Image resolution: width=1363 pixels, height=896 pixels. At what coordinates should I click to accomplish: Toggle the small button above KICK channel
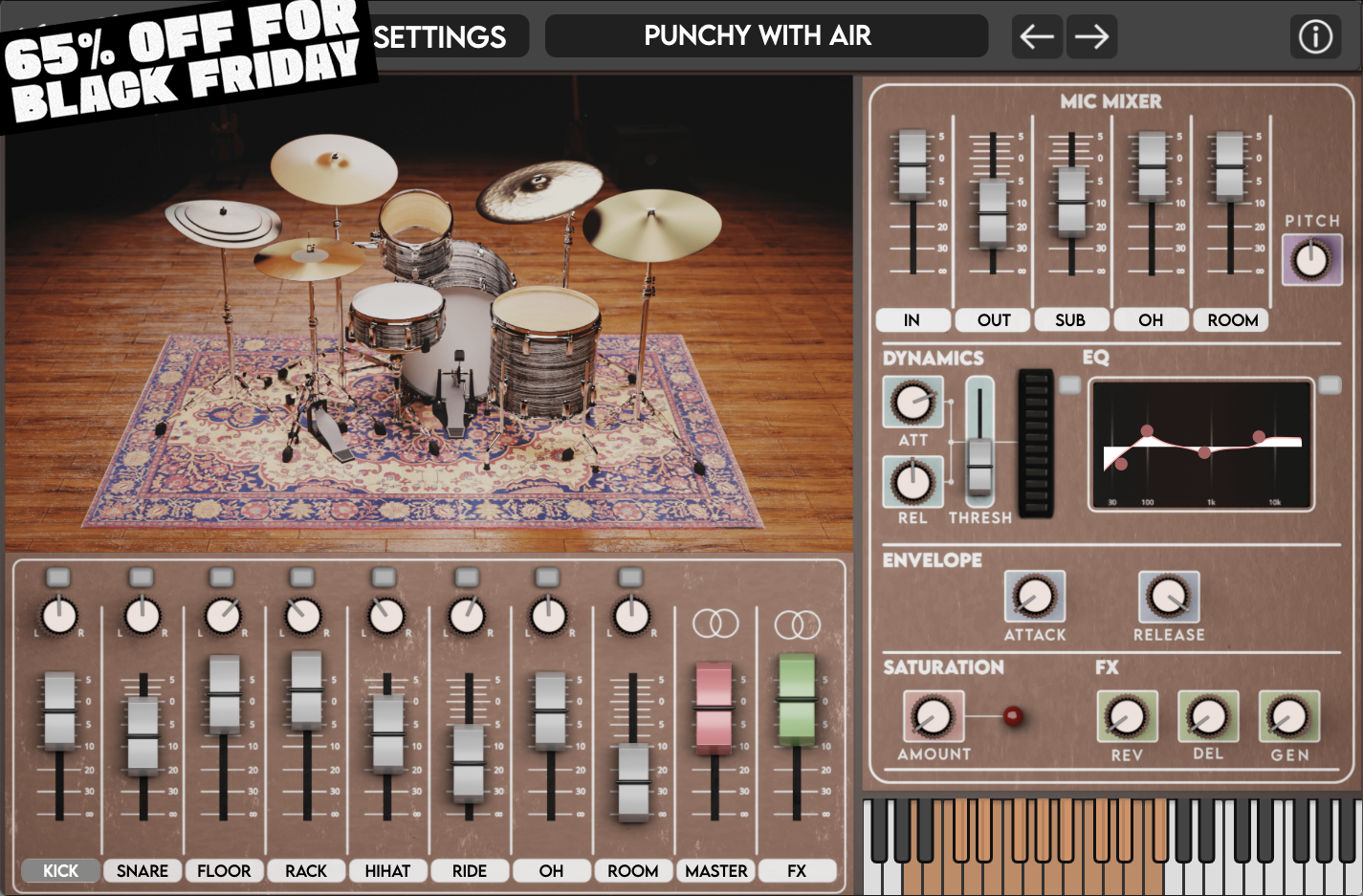(x=58, y=577)
